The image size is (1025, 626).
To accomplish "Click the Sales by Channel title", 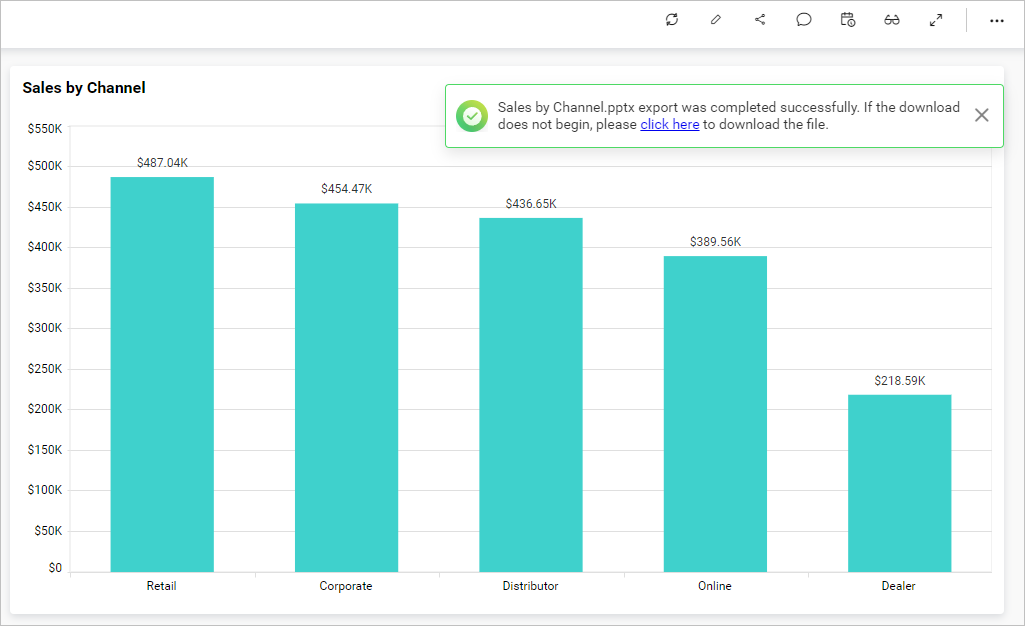I will pos(84,88).
